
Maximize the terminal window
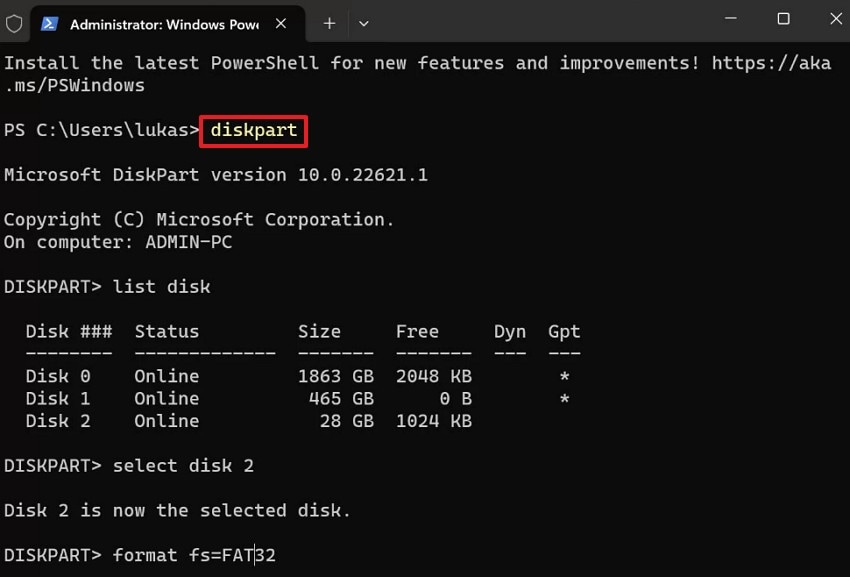(783, 20)
